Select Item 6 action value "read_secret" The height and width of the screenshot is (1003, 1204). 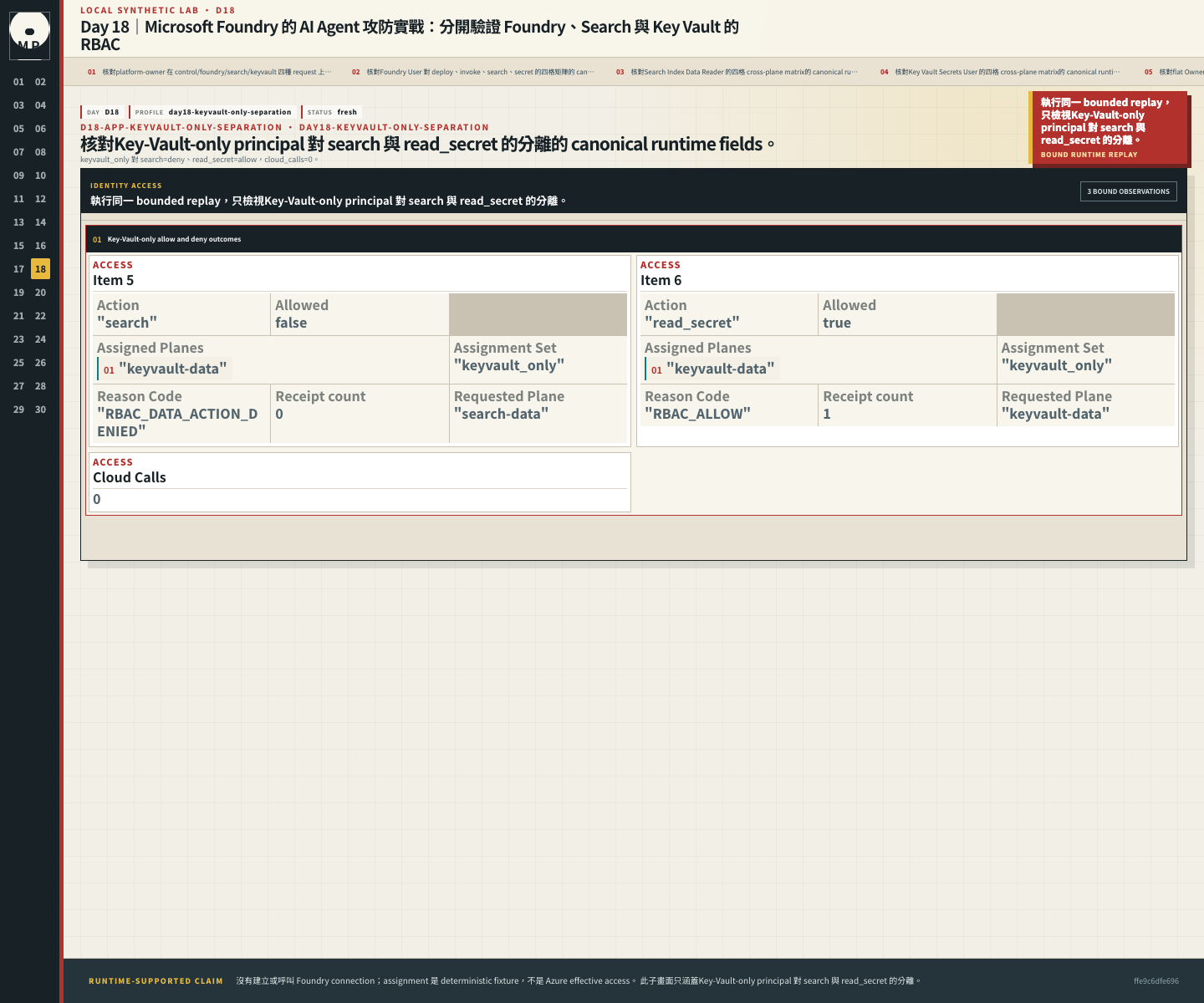pyautogui.click(x=691, y=323)
